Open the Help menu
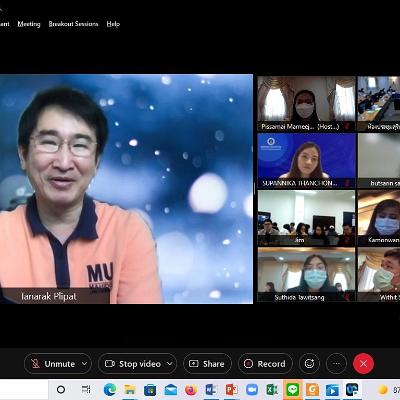 [113, 24]
